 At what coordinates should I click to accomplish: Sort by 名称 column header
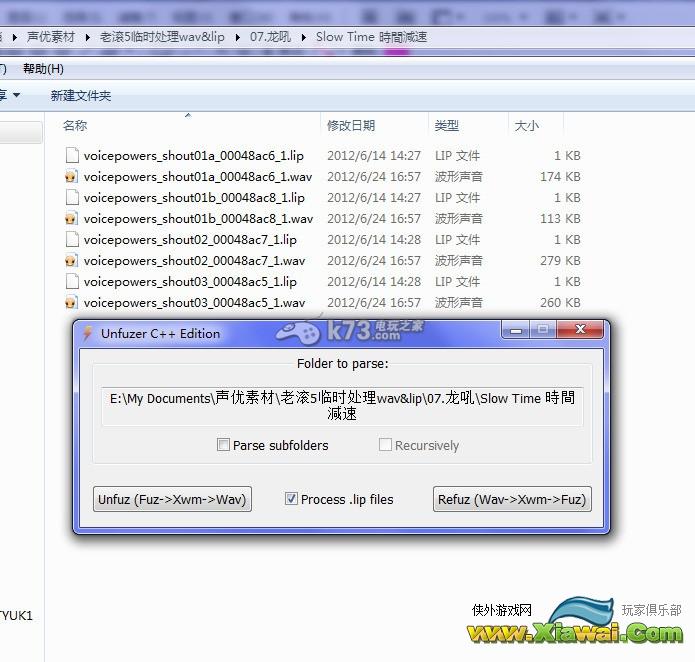[x=75, y=126]
